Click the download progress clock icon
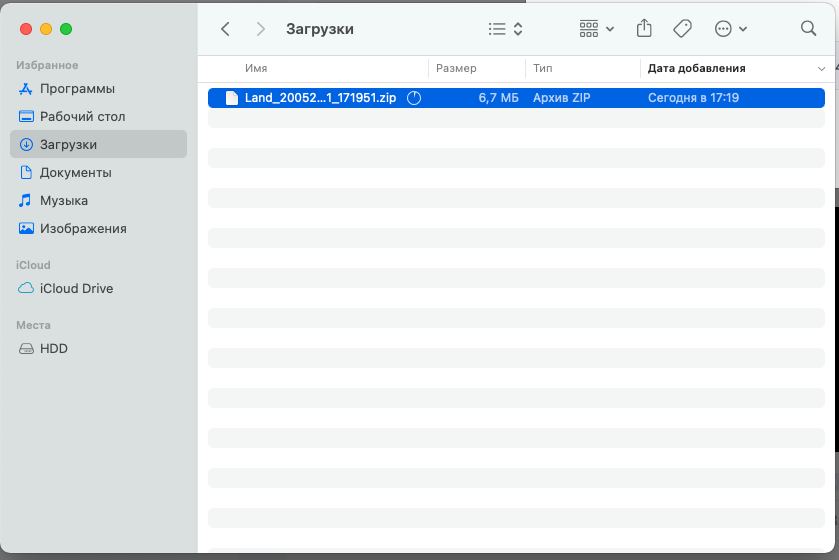Screen dimensions: 839x560 point(415,98)
